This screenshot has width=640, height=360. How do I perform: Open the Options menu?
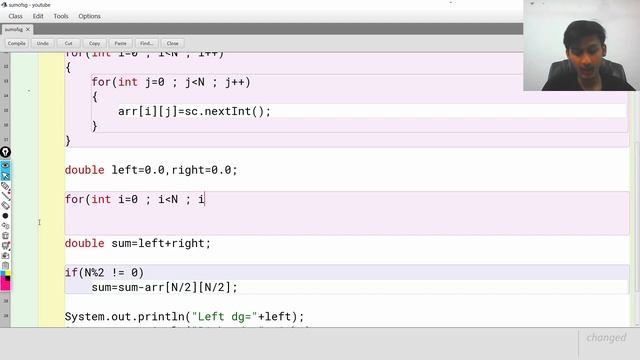coord(89,16)
